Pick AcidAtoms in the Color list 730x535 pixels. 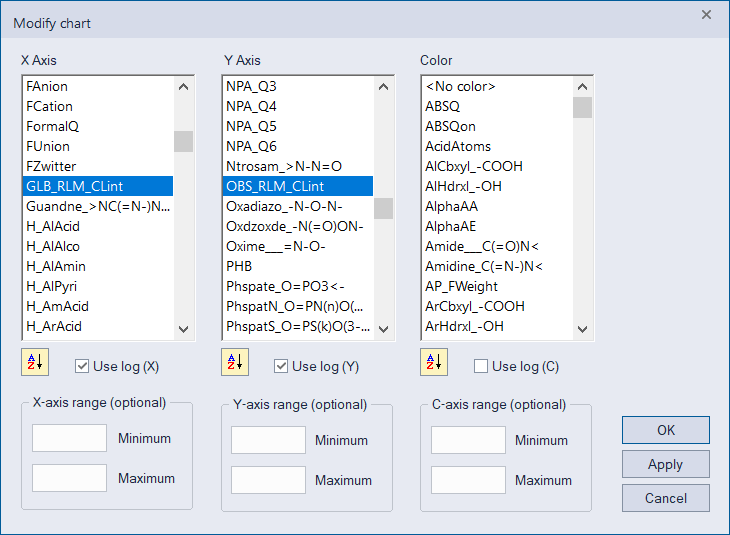pyautogui.click(x=497, y=147)
